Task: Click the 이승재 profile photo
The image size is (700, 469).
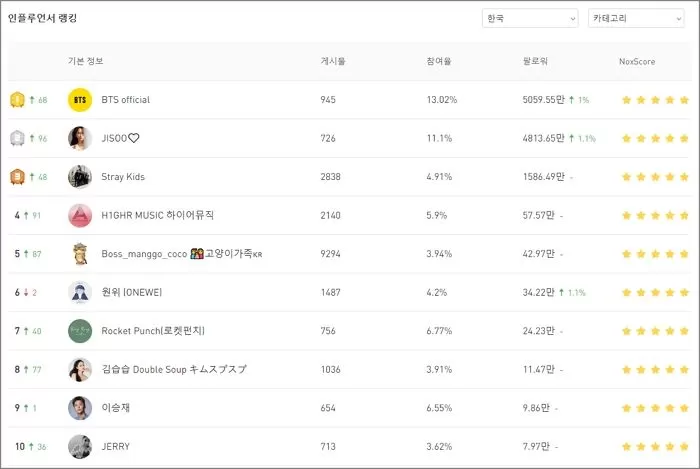Action: tap(80, 408)
